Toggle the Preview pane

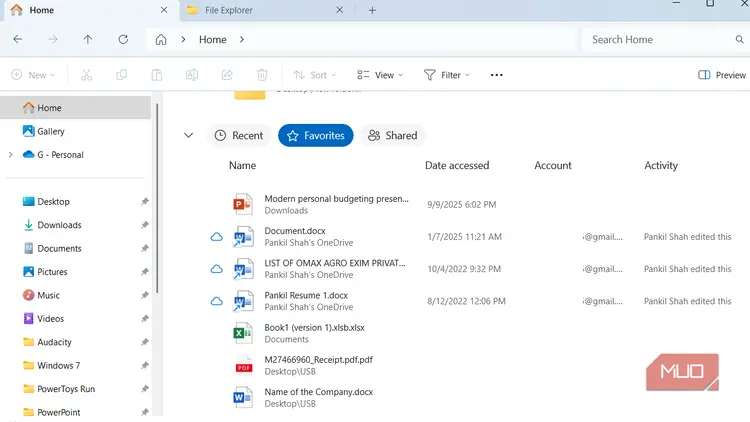[x=721, y=75]
